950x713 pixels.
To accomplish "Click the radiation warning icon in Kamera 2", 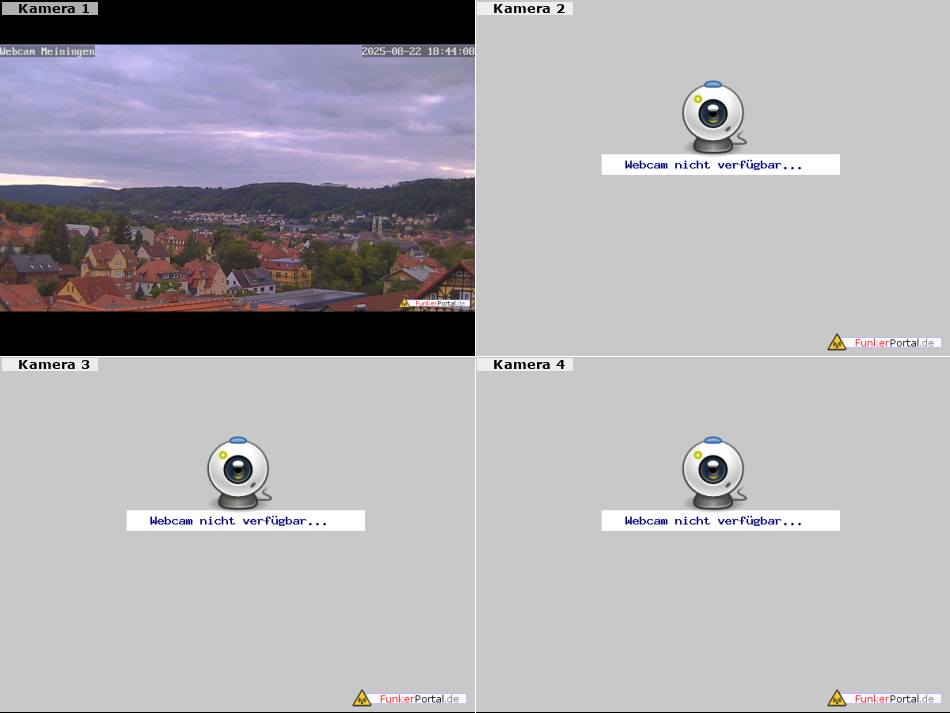I will point(837,342).
